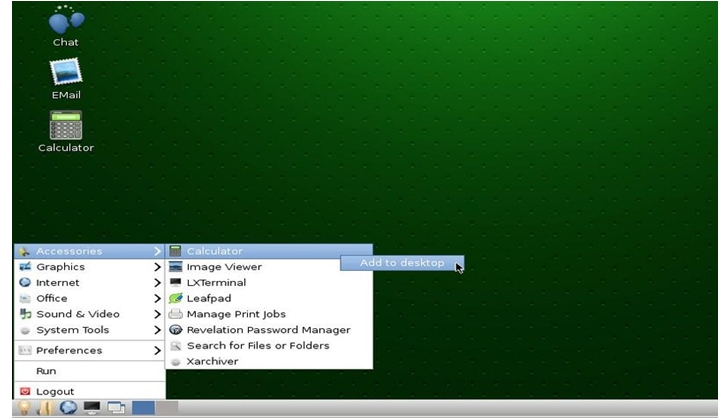Switch to the blue first desktop pager

(x=144, y=407)
